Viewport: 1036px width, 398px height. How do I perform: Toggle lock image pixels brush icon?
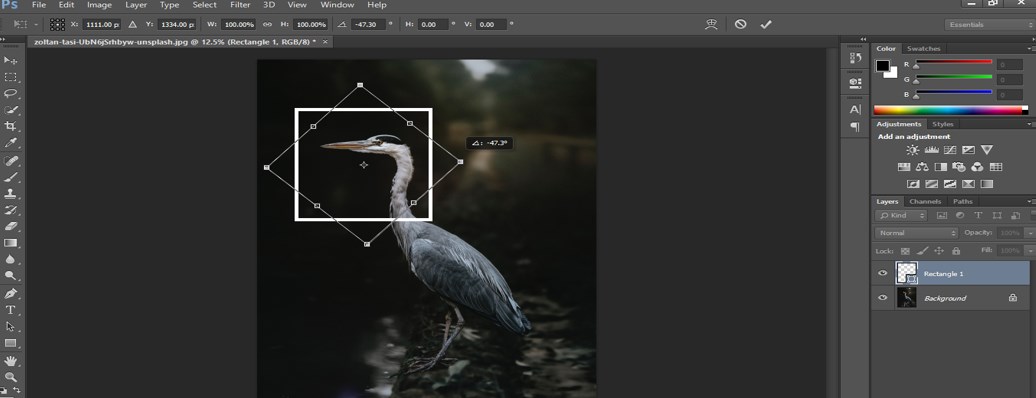click(x=922, y=251)
